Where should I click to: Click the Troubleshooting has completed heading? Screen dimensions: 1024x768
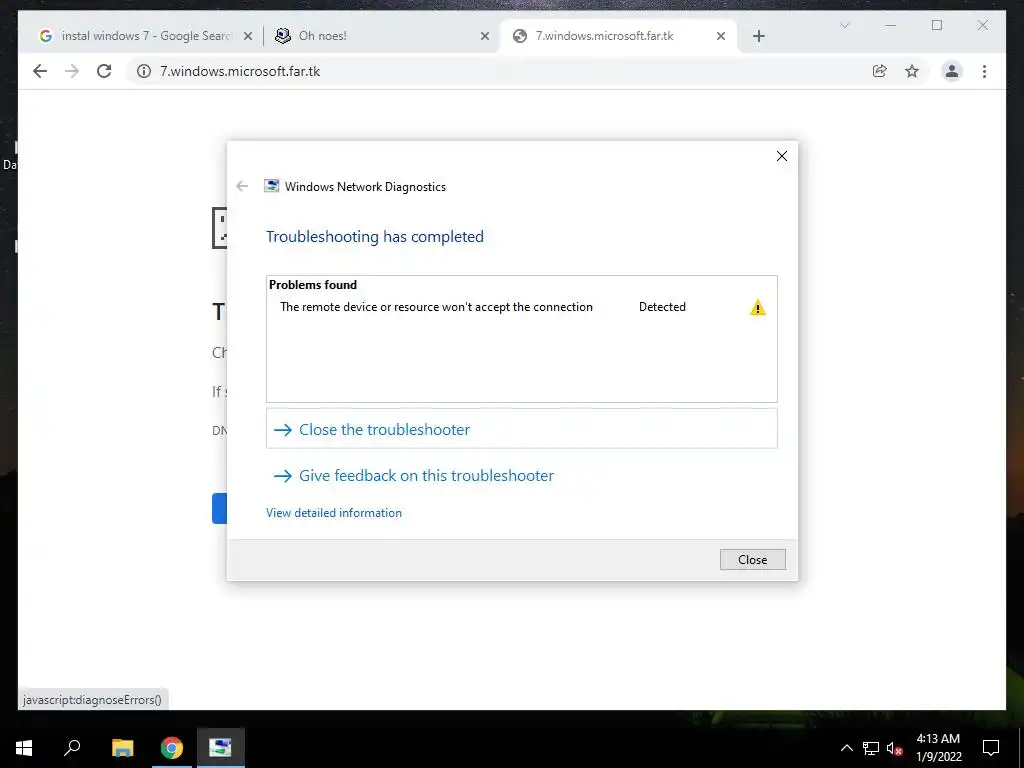point(375,236)
